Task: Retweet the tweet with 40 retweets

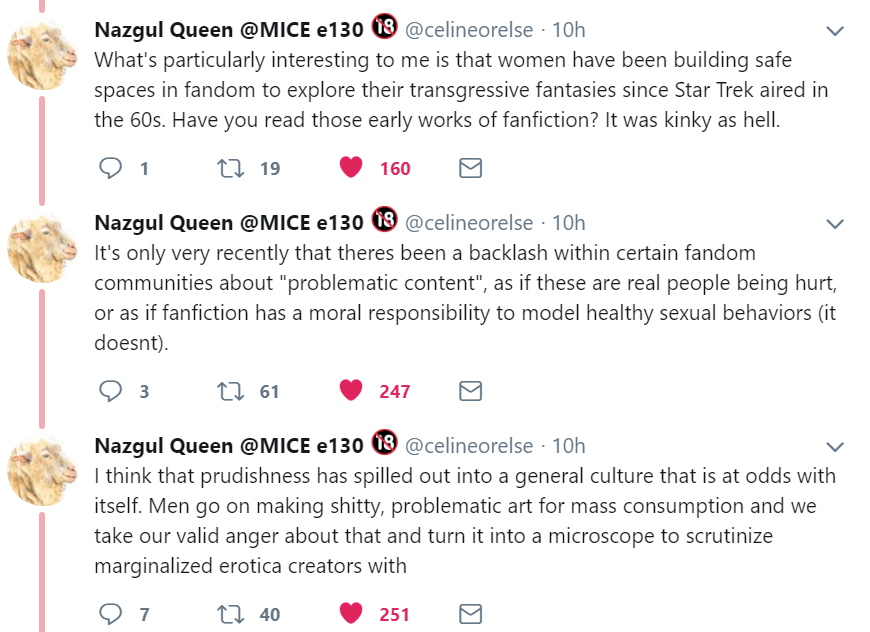Action: click(230, 614)
